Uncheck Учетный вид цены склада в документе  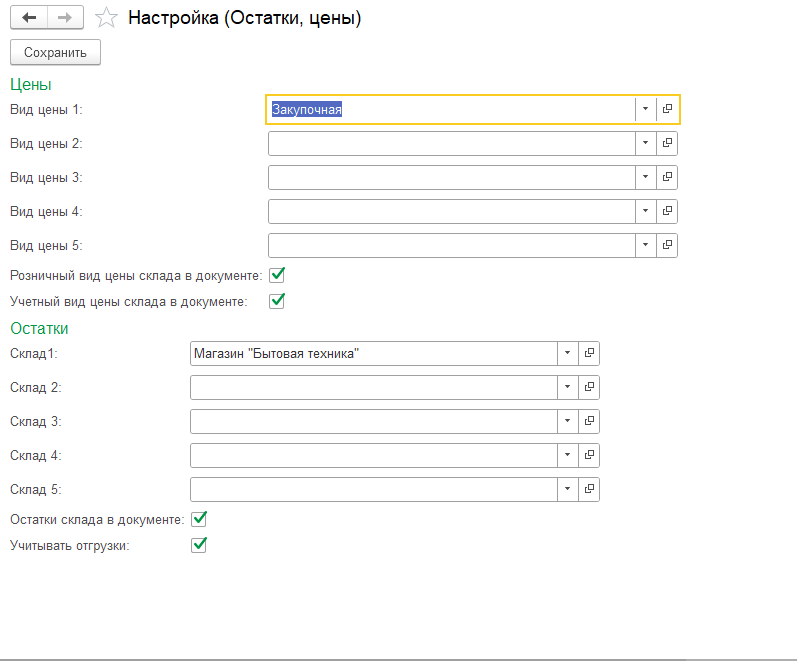(277, 301)
